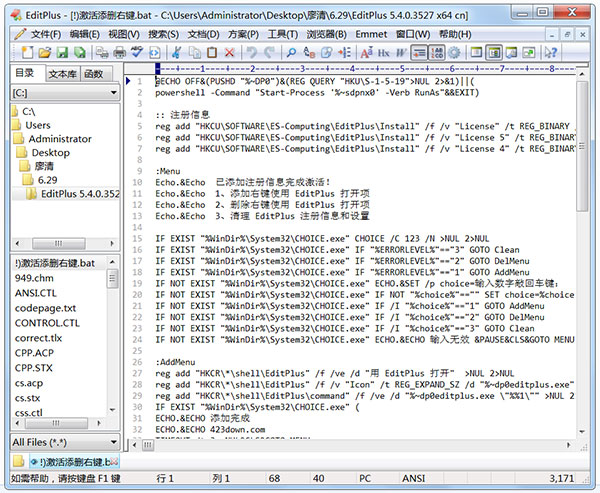
Task: Toggle the full screen toolbar button
Action: [529, 52]
